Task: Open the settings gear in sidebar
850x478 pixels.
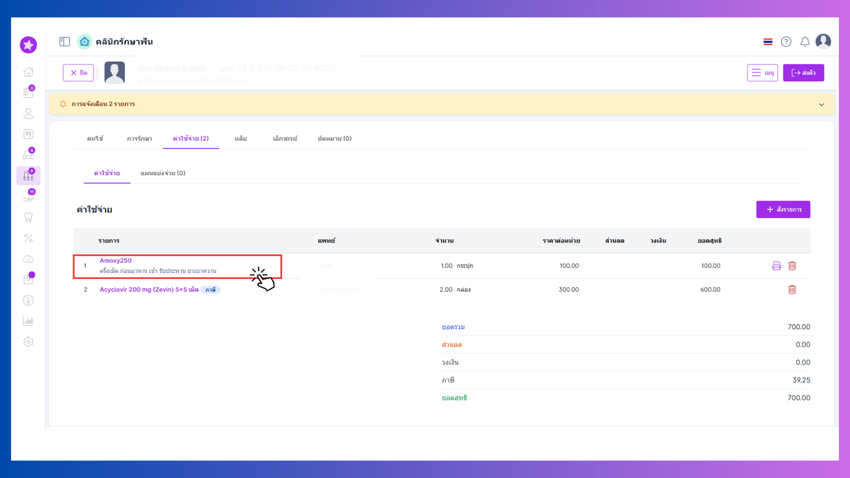Action: pyautogui.click(x=28, y=342)
